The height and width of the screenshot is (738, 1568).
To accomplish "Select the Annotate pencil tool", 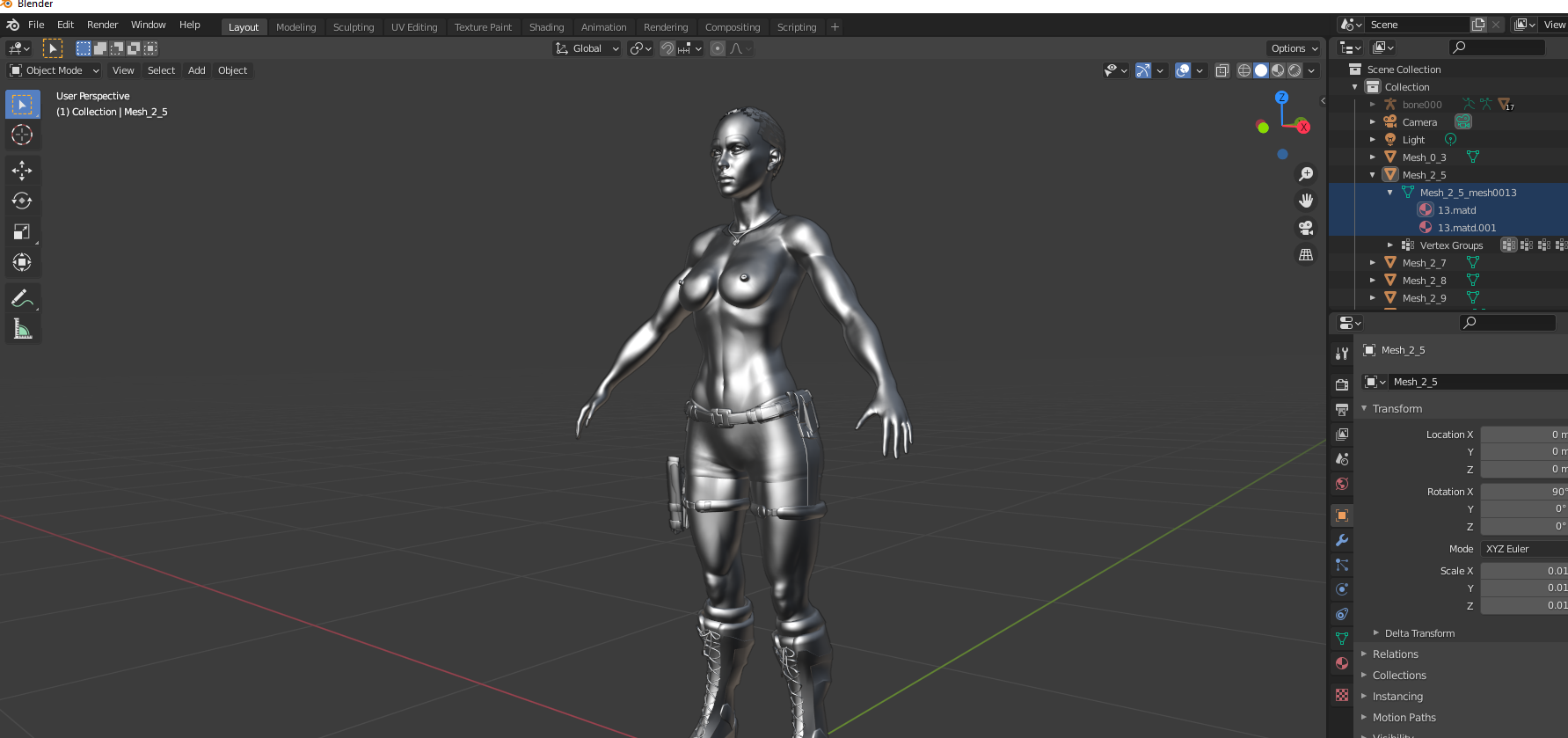I will pos(22,299).
